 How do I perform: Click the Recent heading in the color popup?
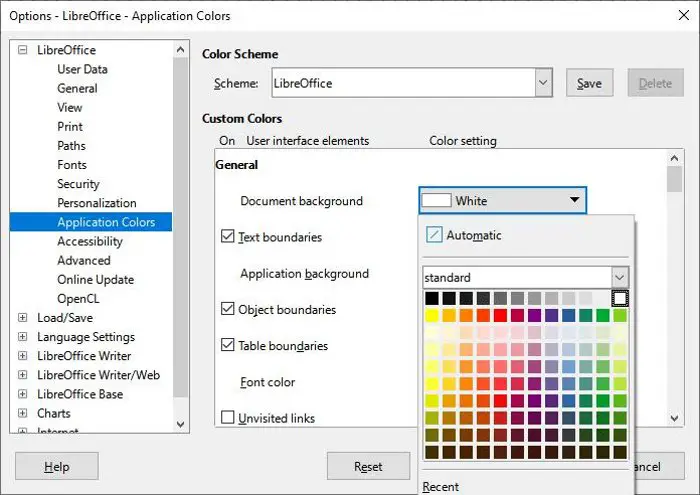click(441, 486)
